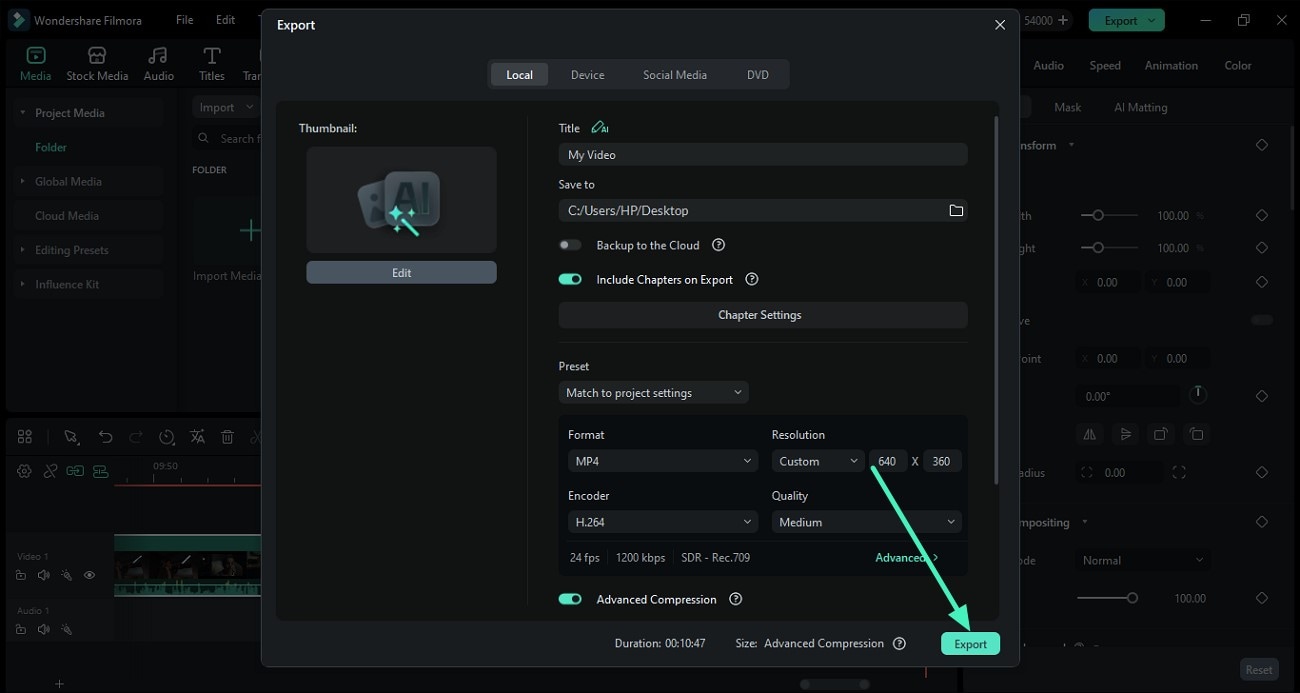
Task: Open the Size info help icon
Action: (x=899, y=644)
